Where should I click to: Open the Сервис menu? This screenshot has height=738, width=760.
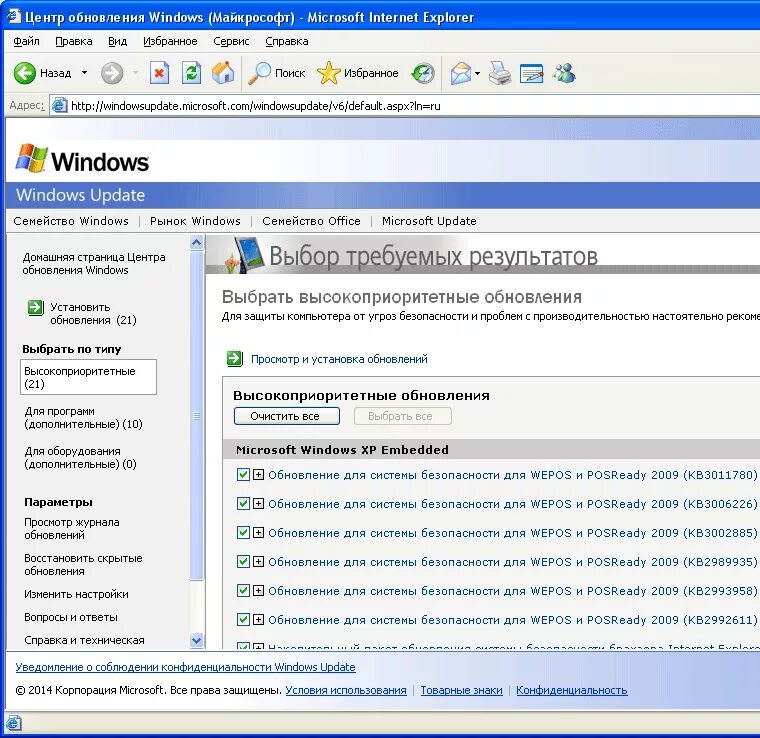coord(231,41)
